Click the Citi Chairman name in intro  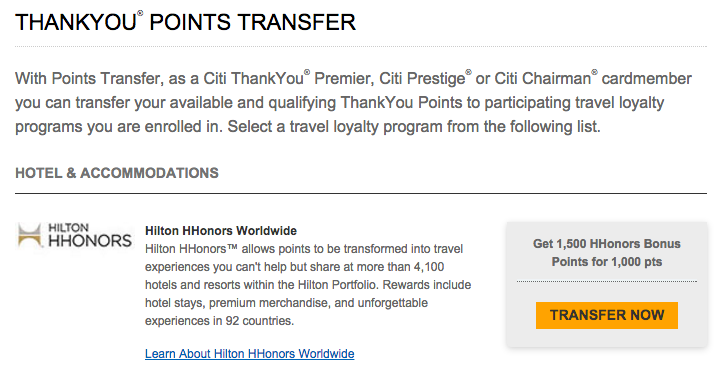(x=542, y=79)
